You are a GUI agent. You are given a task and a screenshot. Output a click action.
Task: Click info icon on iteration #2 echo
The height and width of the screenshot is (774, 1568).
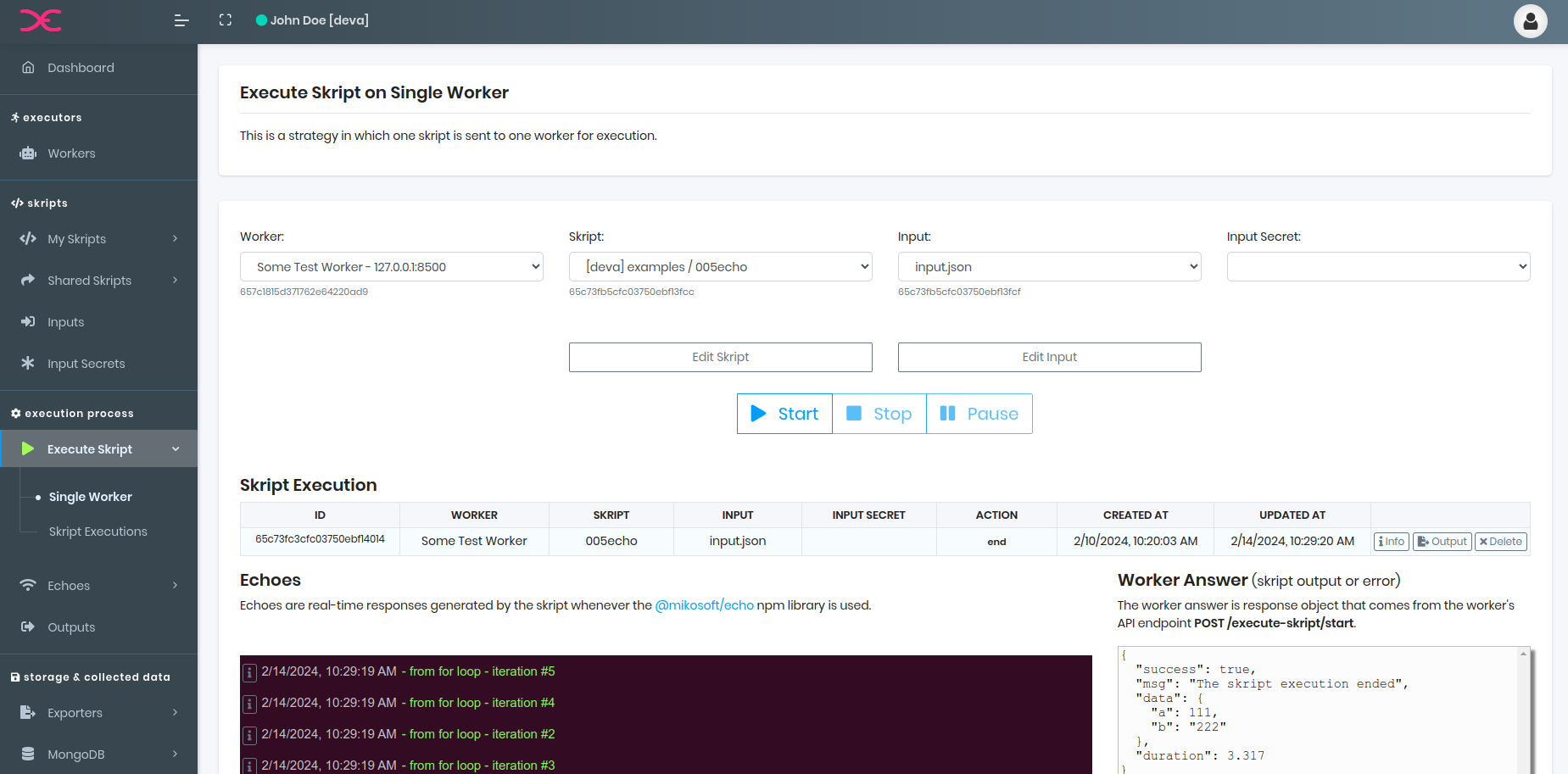(x=250, y=736)
